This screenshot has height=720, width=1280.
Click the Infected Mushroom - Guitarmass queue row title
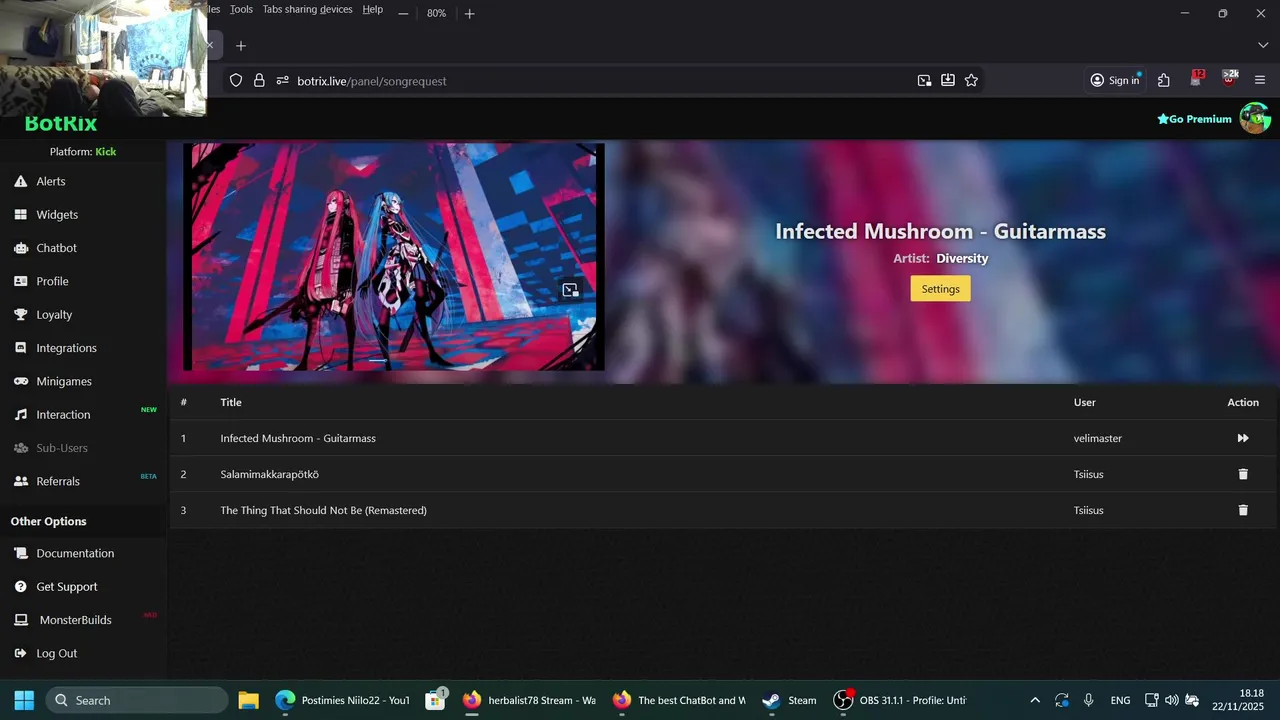(298, 438)
